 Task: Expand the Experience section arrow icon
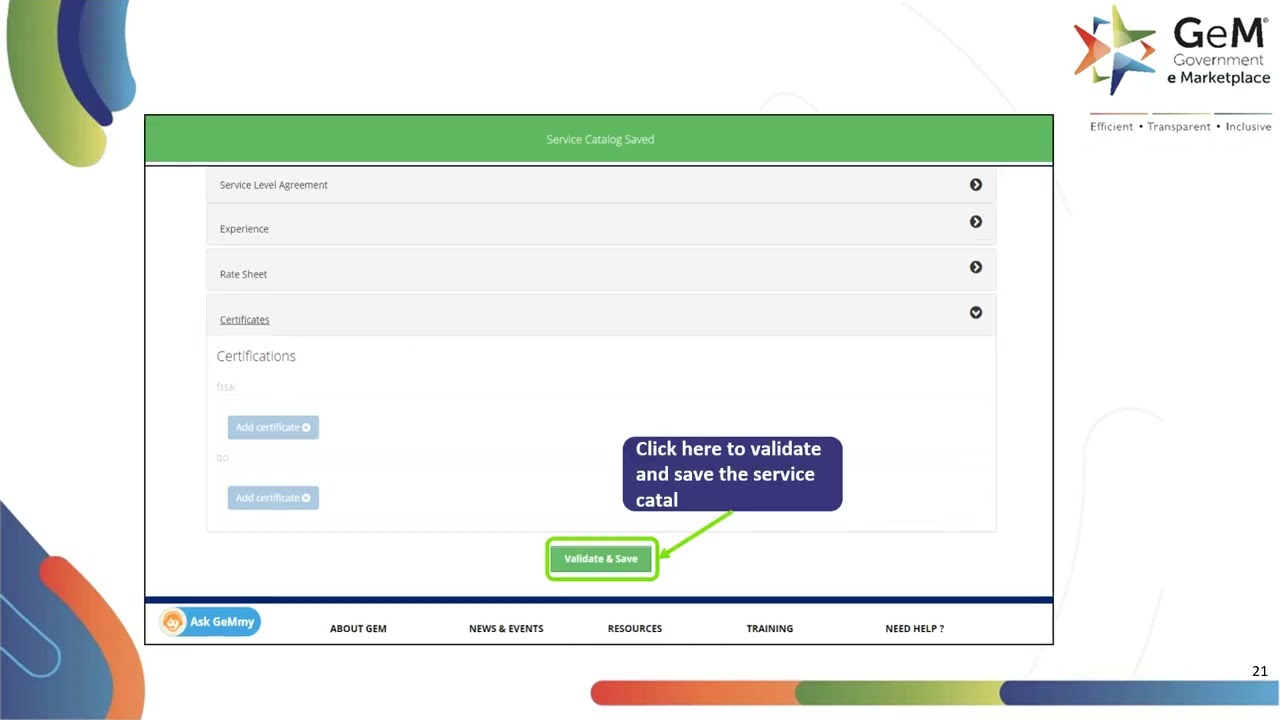pos(976,222)
